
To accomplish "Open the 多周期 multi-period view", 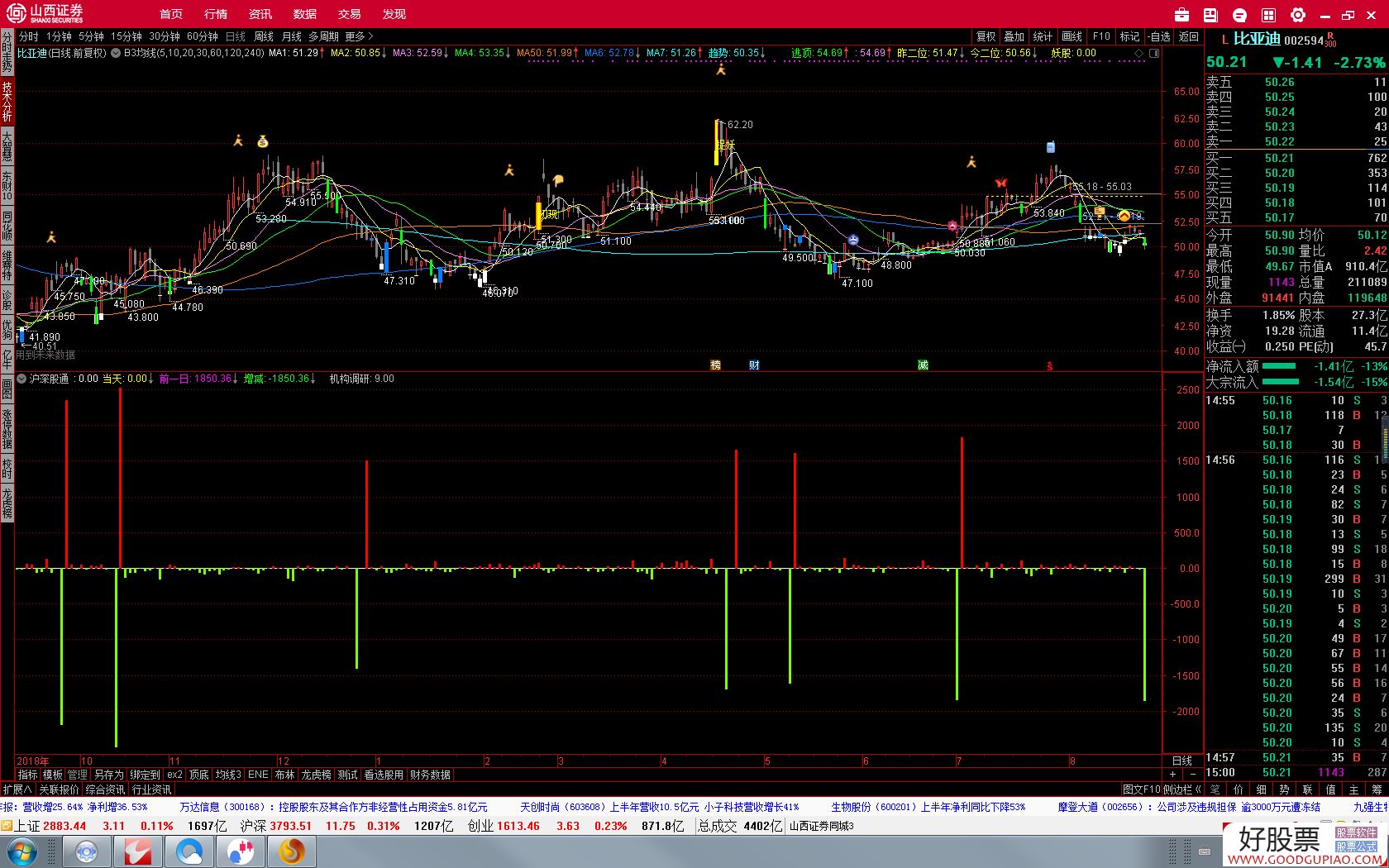I will point(323,36).
